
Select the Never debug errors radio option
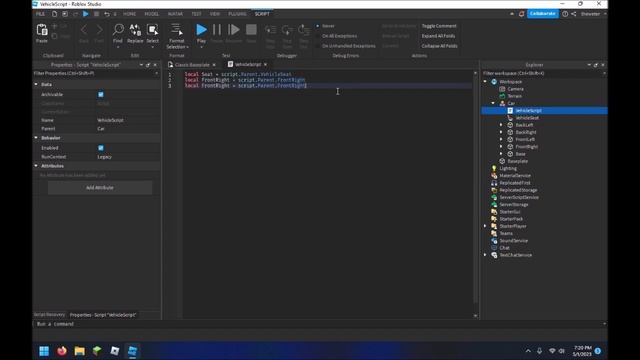(x=318, y=26)
